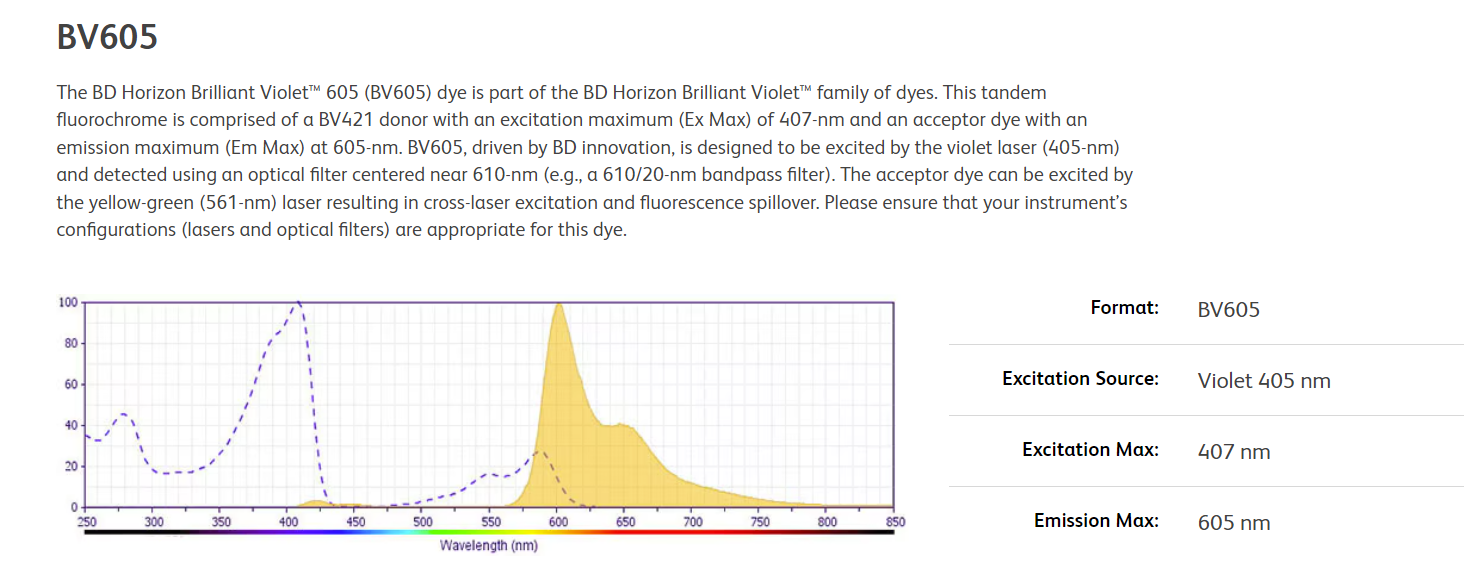Select the 'Excitation Max:' label
This screenshot has width=1464, height=565.
point(1090,450)
